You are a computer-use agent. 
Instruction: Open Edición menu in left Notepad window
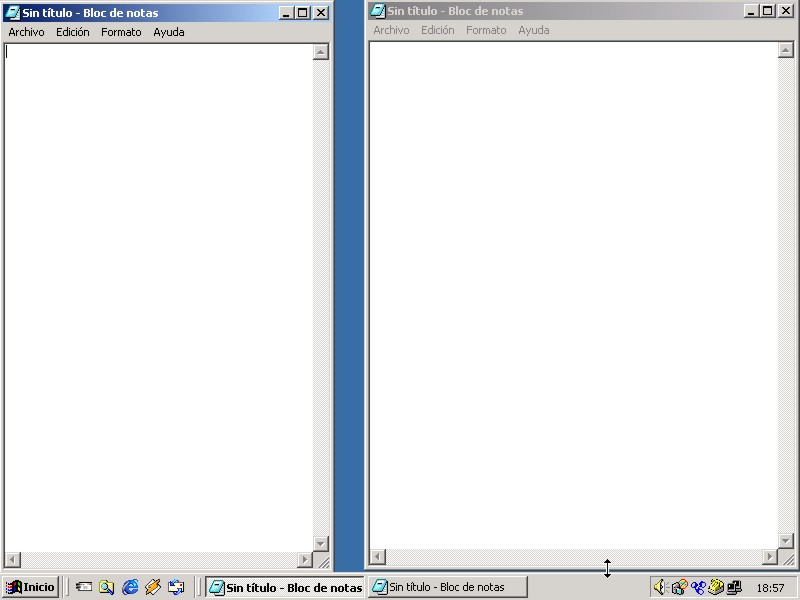pyautogui.click(x=72, y=32)
